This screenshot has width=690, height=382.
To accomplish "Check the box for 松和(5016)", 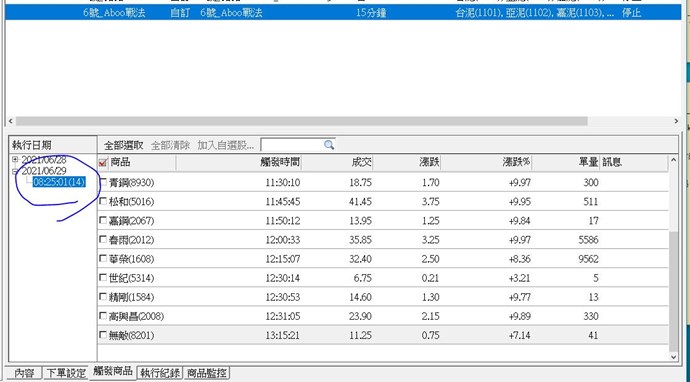I will [103, 201].
